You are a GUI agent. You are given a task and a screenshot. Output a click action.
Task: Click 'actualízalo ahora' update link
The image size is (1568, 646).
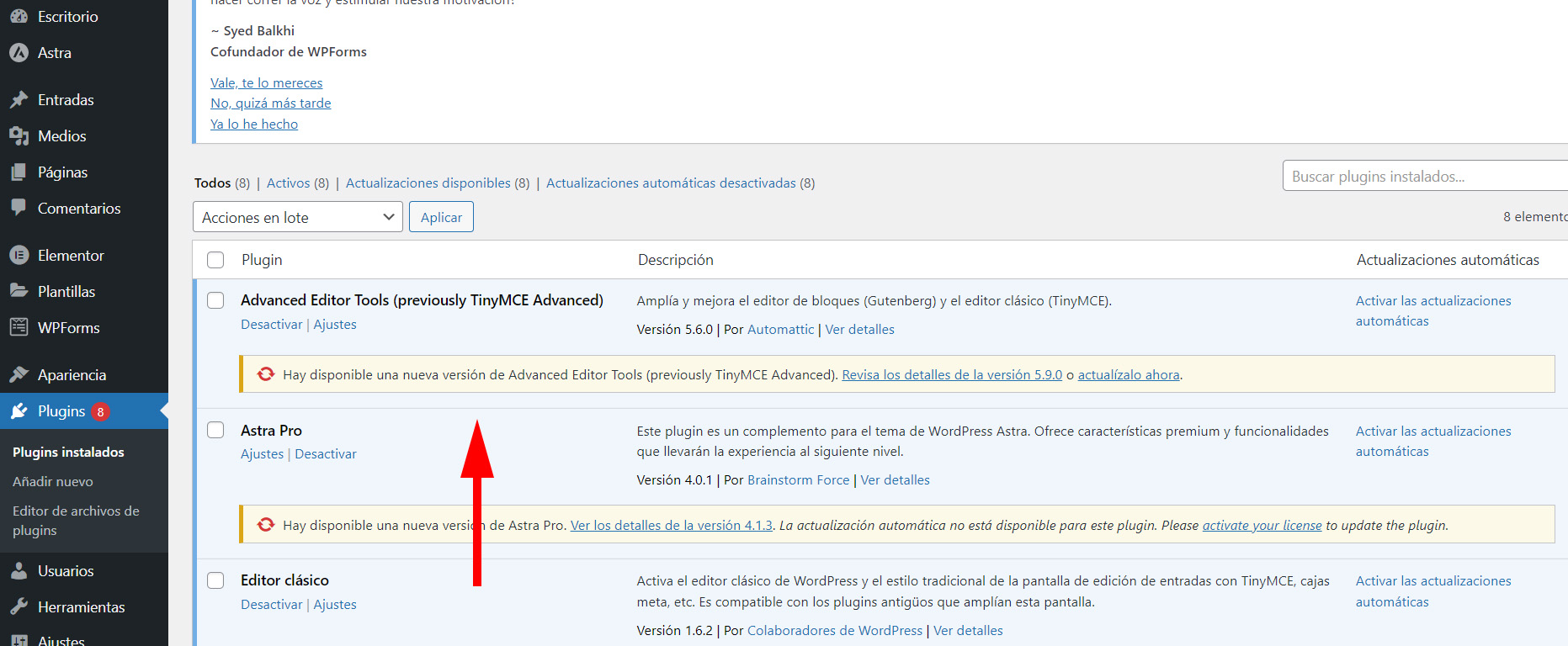(x=1129, y=375)
